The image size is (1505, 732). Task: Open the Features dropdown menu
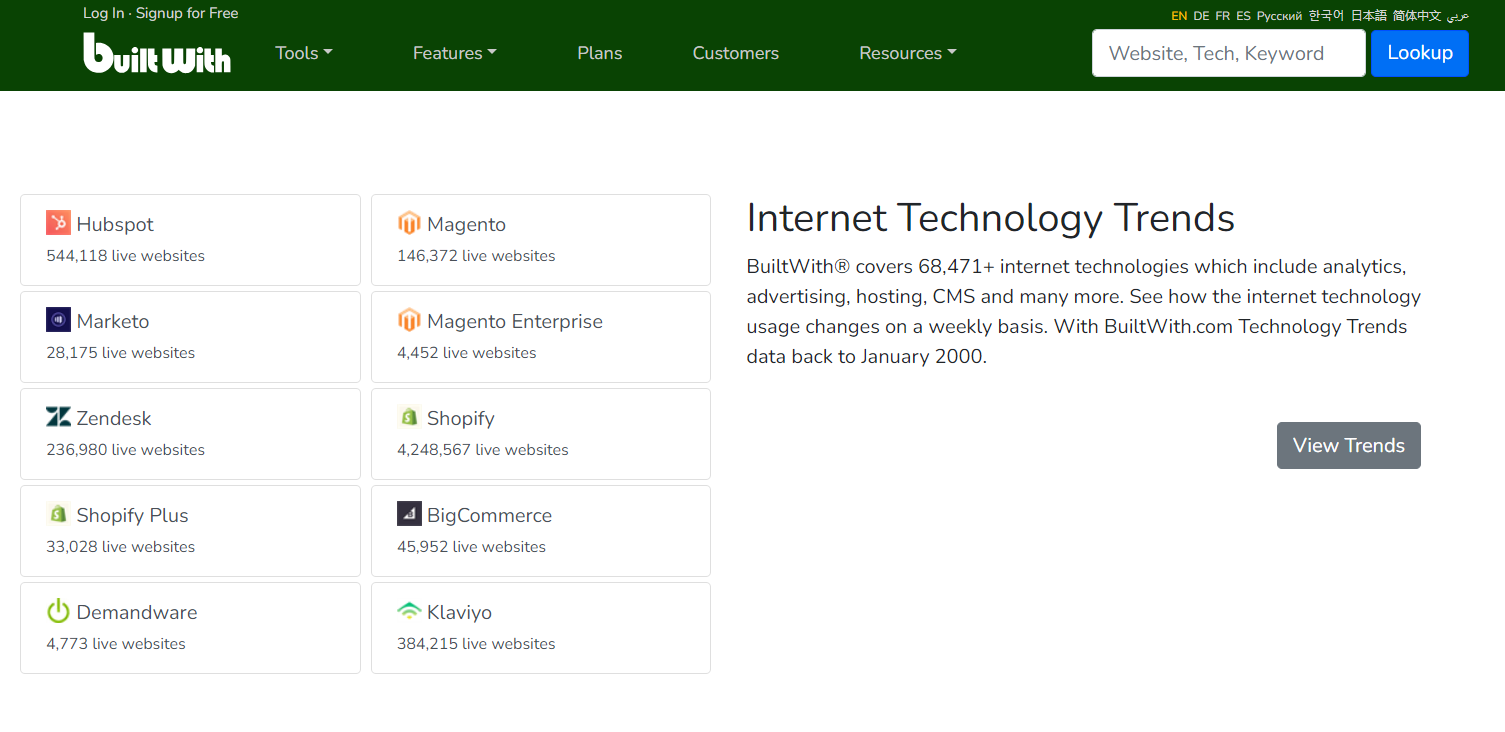(454, 53)
